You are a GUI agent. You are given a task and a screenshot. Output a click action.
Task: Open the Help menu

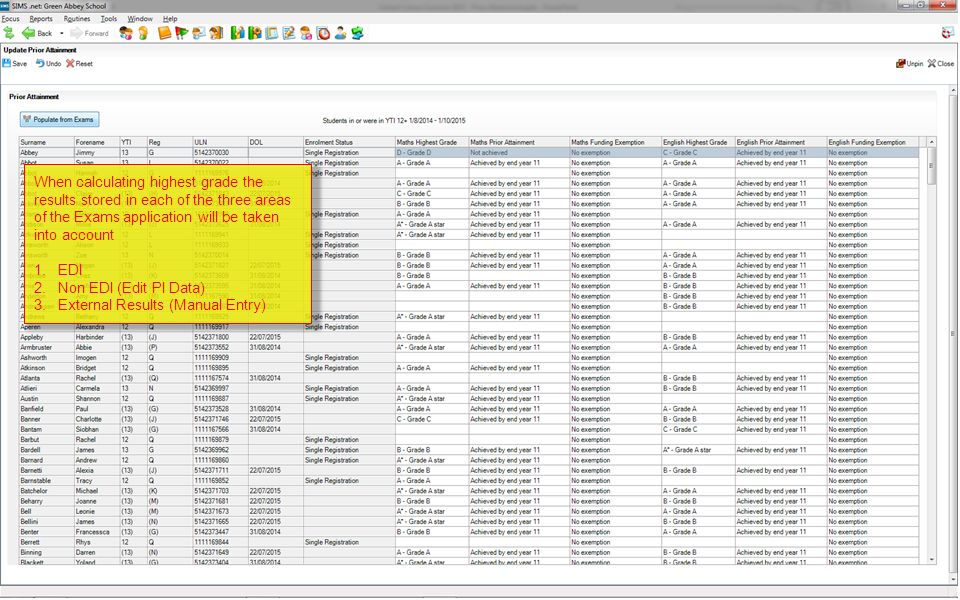[x=170, y=19]
